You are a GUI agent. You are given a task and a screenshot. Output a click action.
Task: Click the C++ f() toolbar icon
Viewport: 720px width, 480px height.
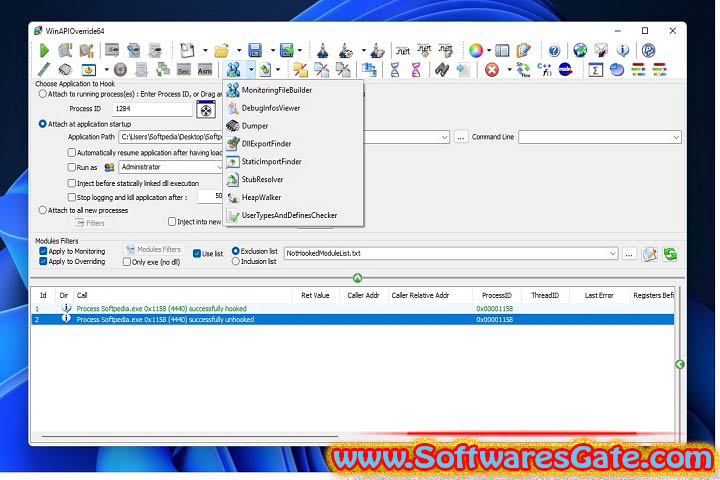click(x=544, y=70)
